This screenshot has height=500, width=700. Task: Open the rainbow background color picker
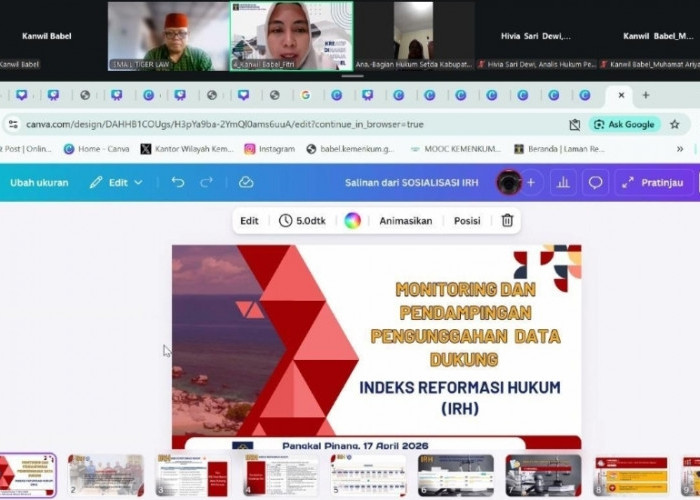click(352, 221)
